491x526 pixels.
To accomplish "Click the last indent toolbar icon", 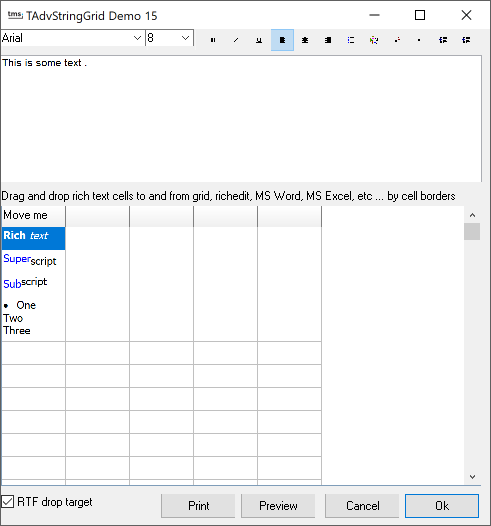I will 466,40.
